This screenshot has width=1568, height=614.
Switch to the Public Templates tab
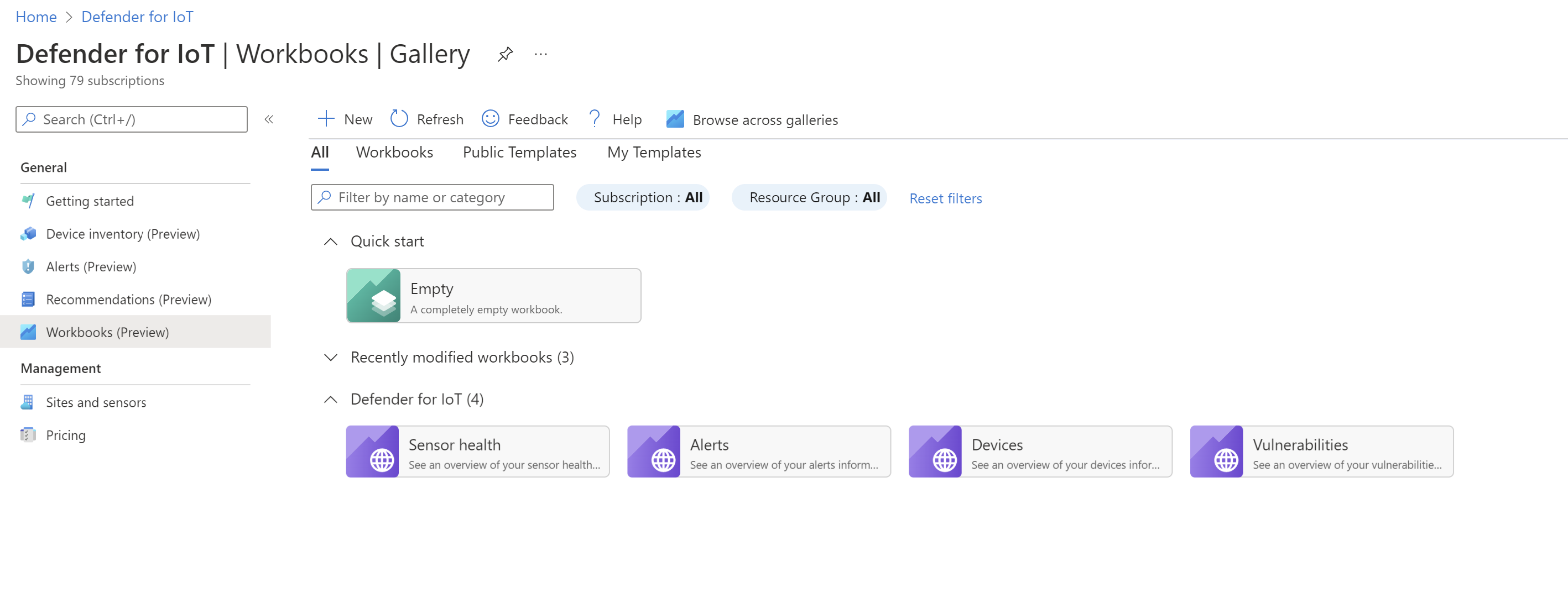(519, 152)
